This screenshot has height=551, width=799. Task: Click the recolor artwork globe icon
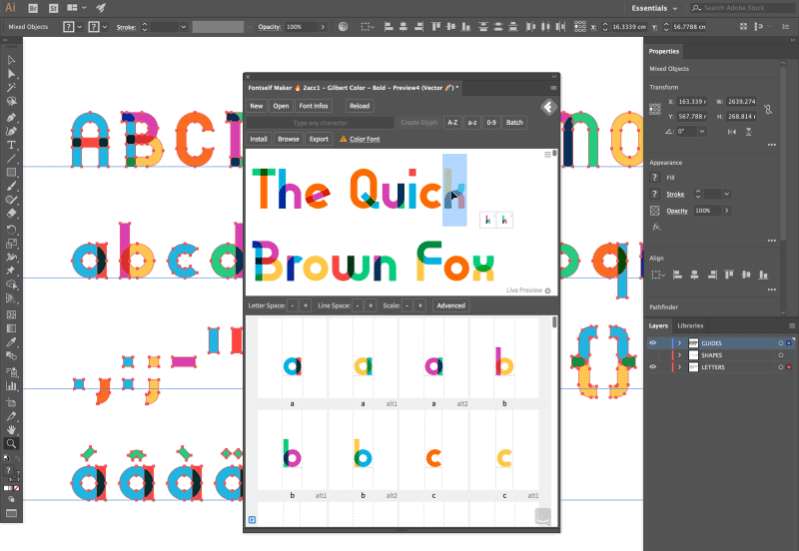343,27
